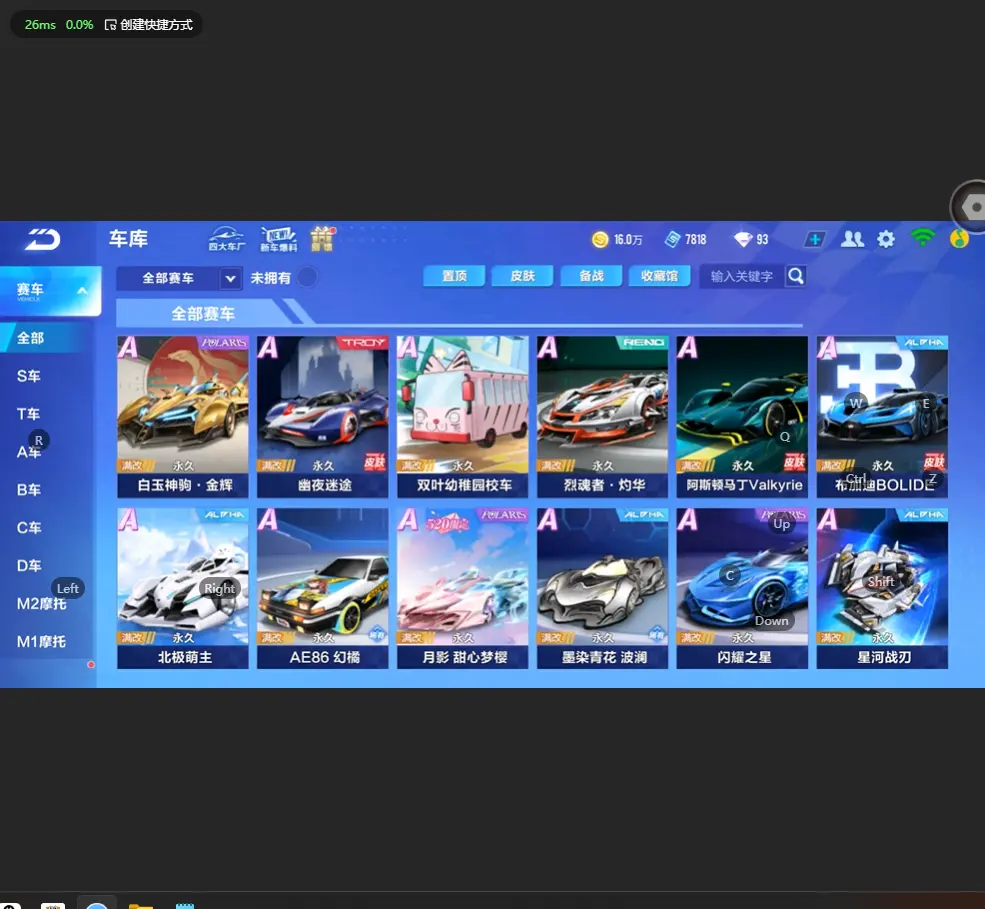
Task: Select T车 category in sidebar
Action: [x=28, y=414]
